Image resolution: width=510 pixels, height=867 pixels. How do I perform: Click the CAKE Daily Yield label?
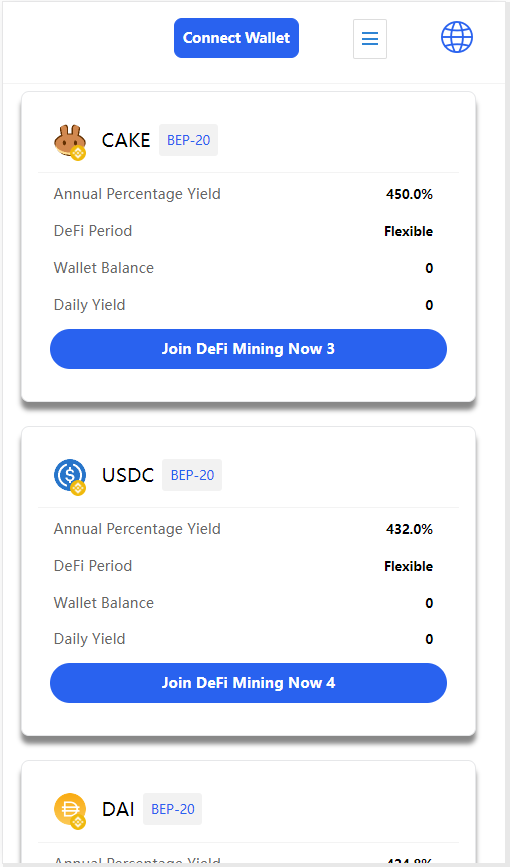tap(90, 305)
